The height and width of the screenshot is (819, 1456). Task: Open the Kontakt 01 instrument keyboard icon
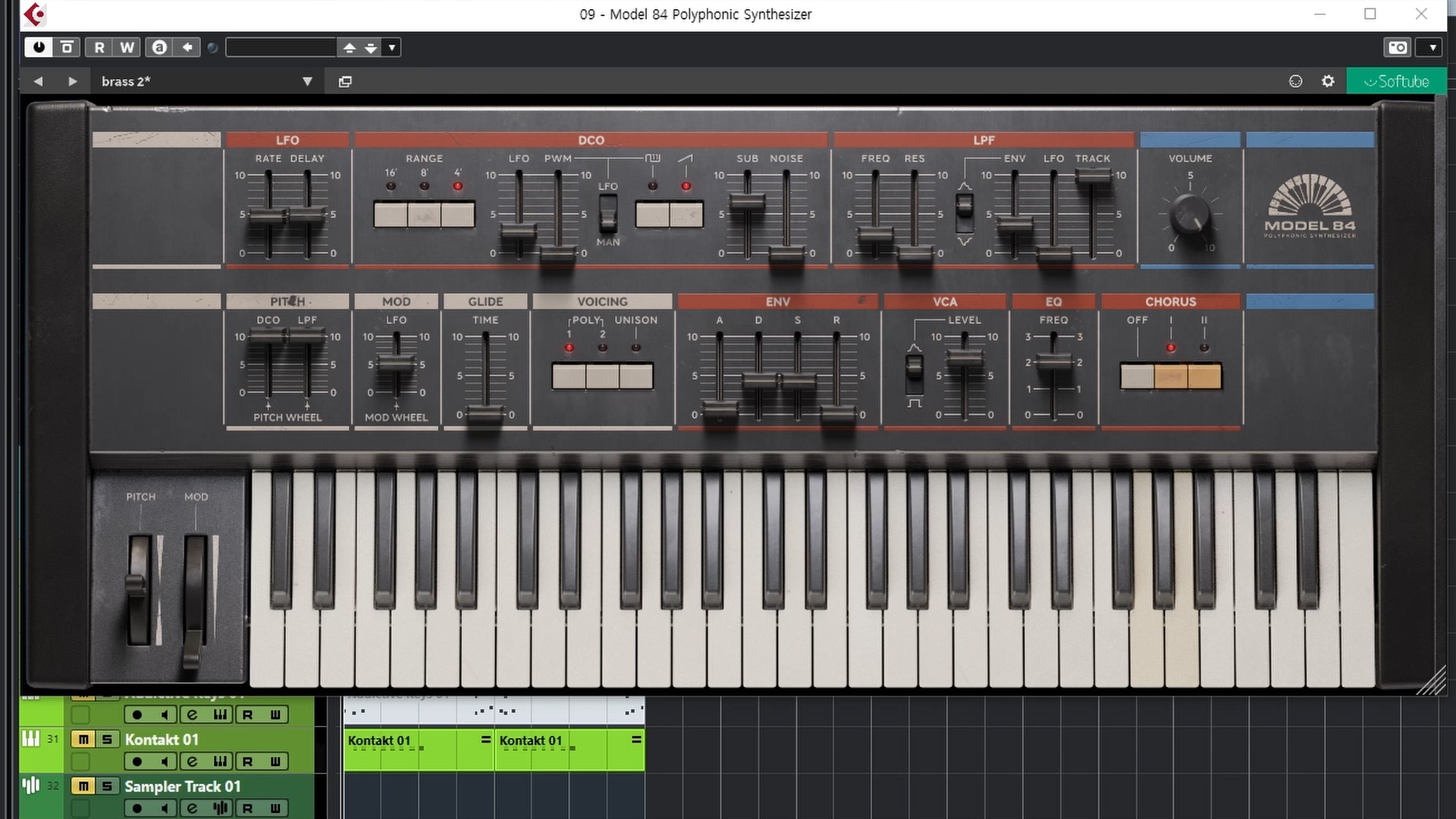tap(220, 761)
